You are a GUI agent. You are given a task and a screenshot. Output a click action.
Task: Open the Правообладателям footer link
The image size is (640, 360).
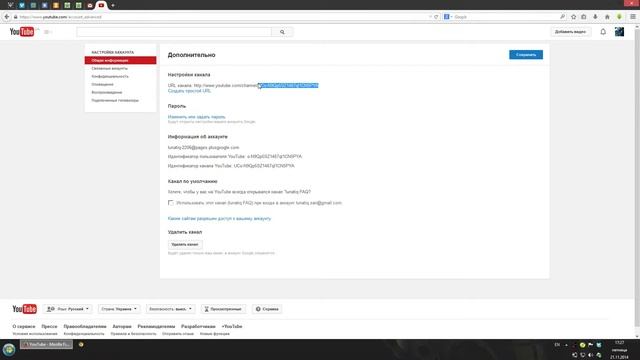(x=85, y=327)
